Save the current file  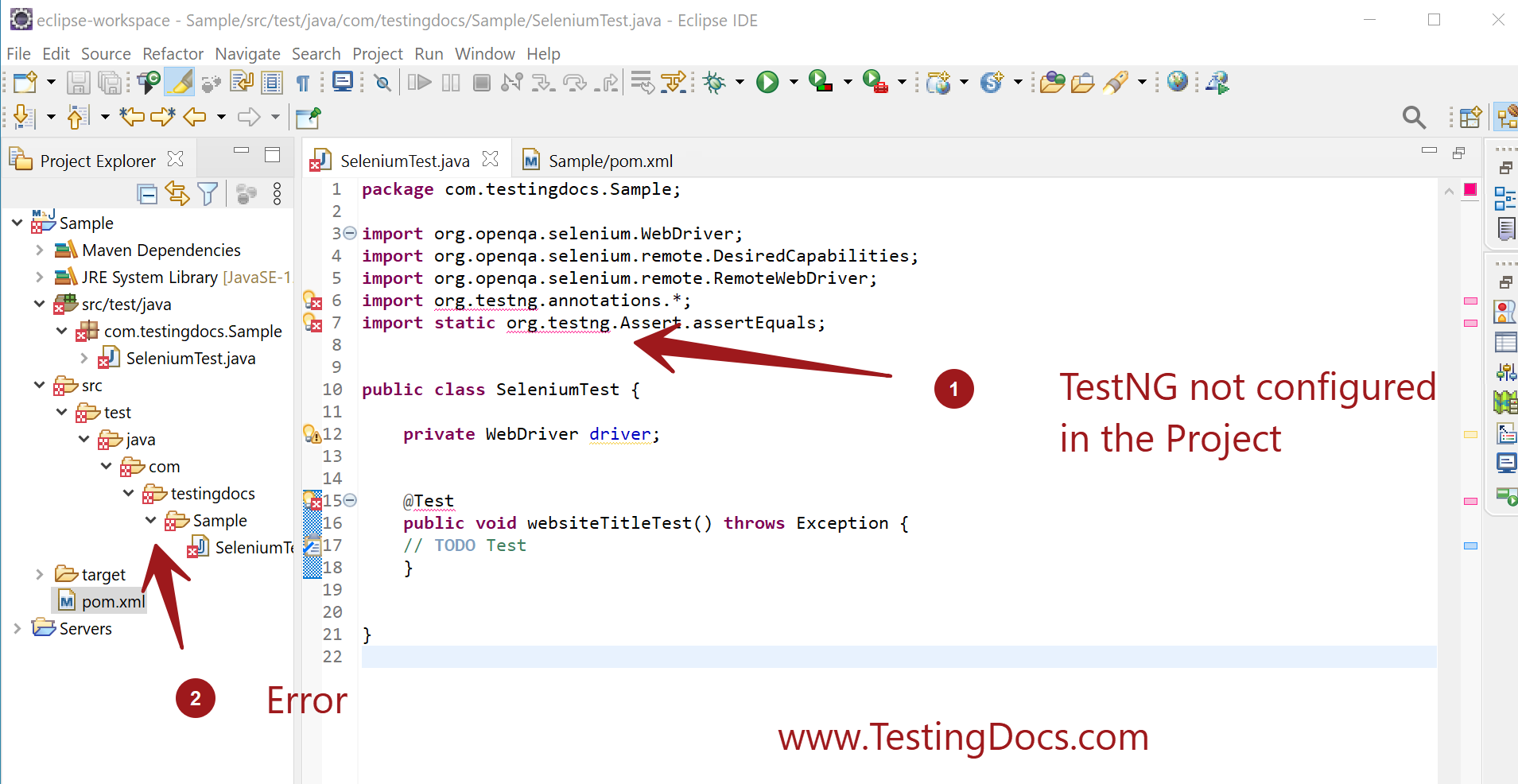click(x=79, y=82)
